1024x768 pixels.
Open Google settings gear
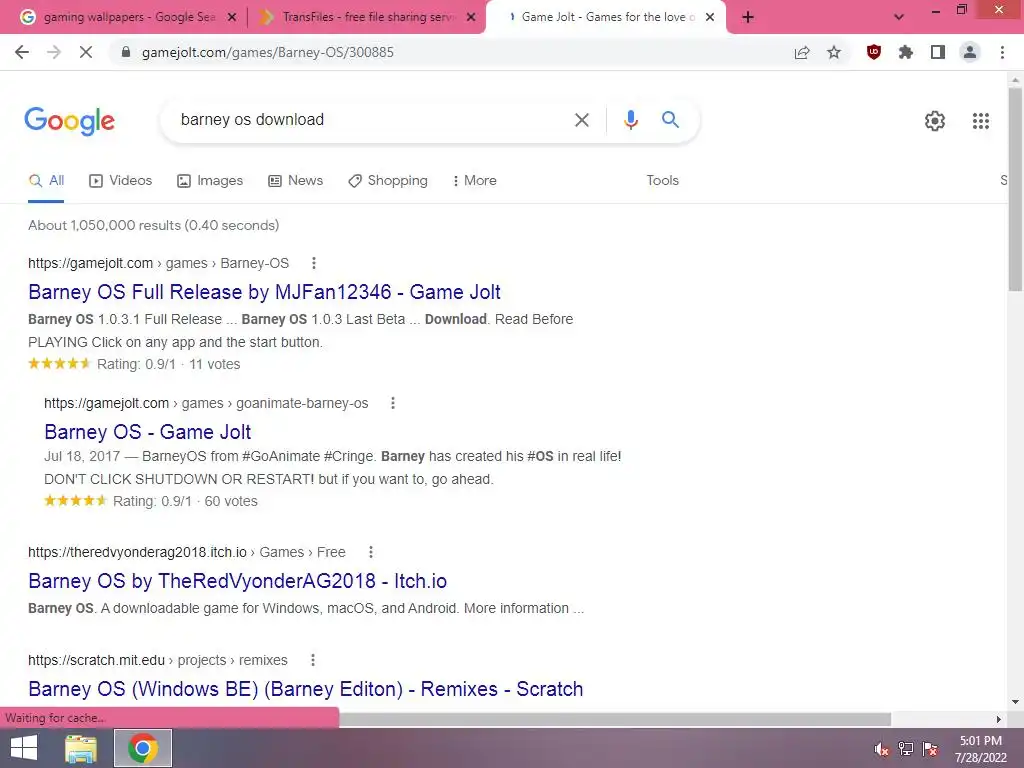pyautogui.click(x=935, y=121)
